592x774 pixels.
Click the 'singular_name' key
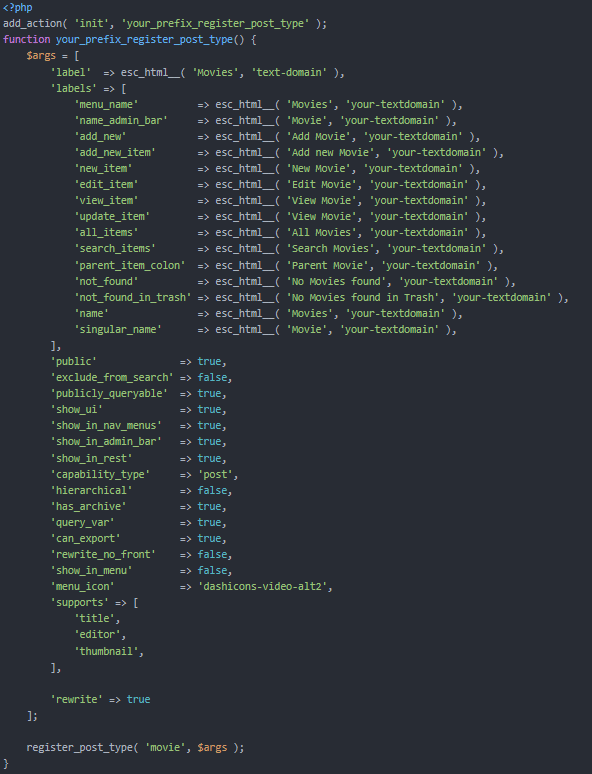pos(118,329)
